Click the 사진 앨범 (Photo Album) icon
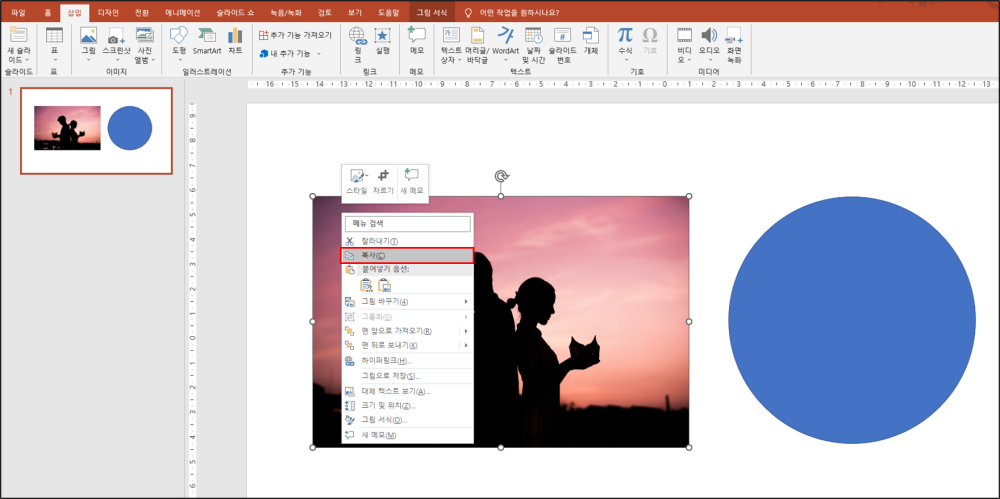 pyautogui.click(x=145, y=36)
